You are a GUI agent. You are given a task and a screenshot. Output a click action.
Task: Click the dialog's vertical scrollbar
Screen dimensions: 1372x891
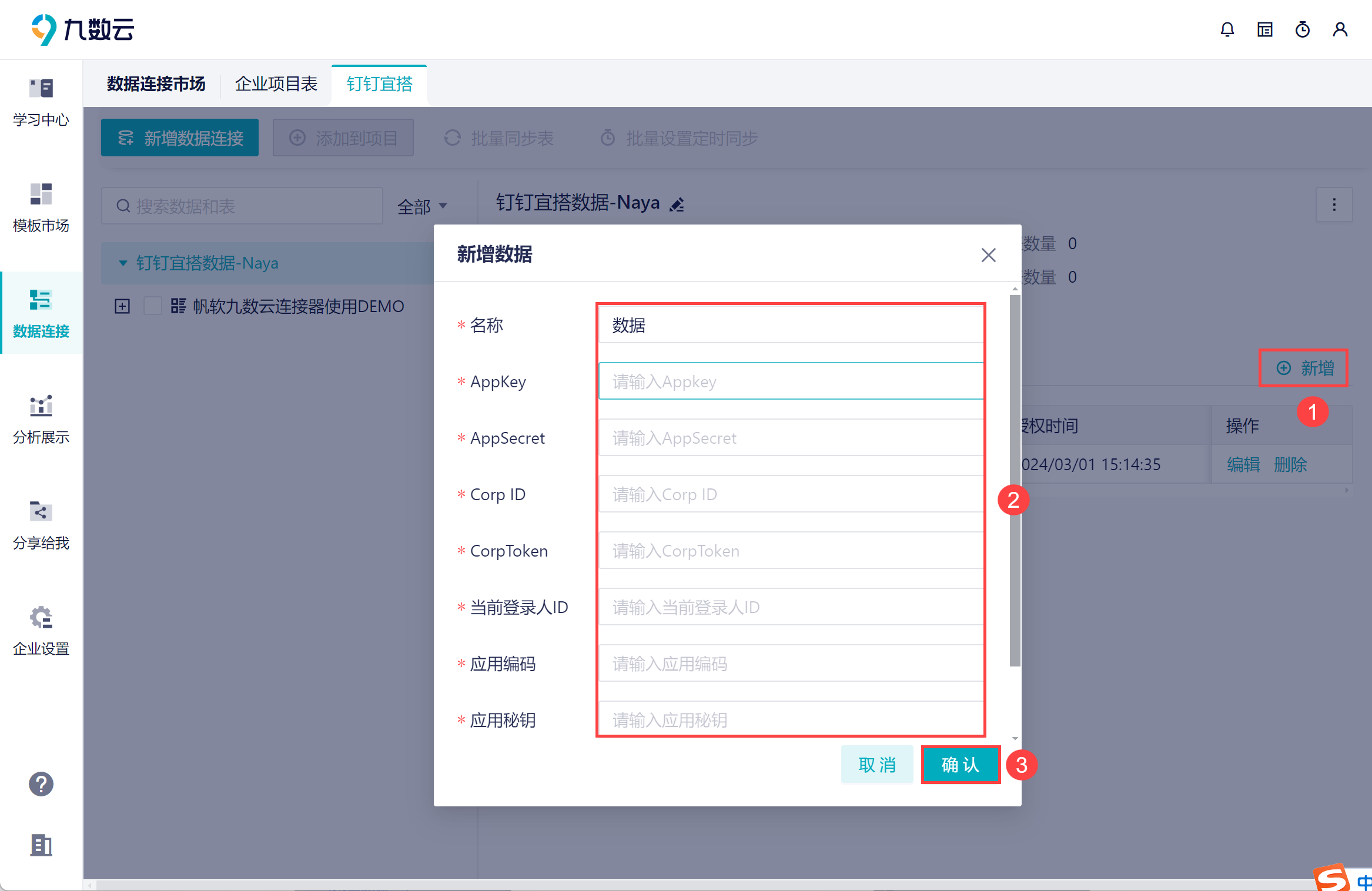click(1015, 481)
